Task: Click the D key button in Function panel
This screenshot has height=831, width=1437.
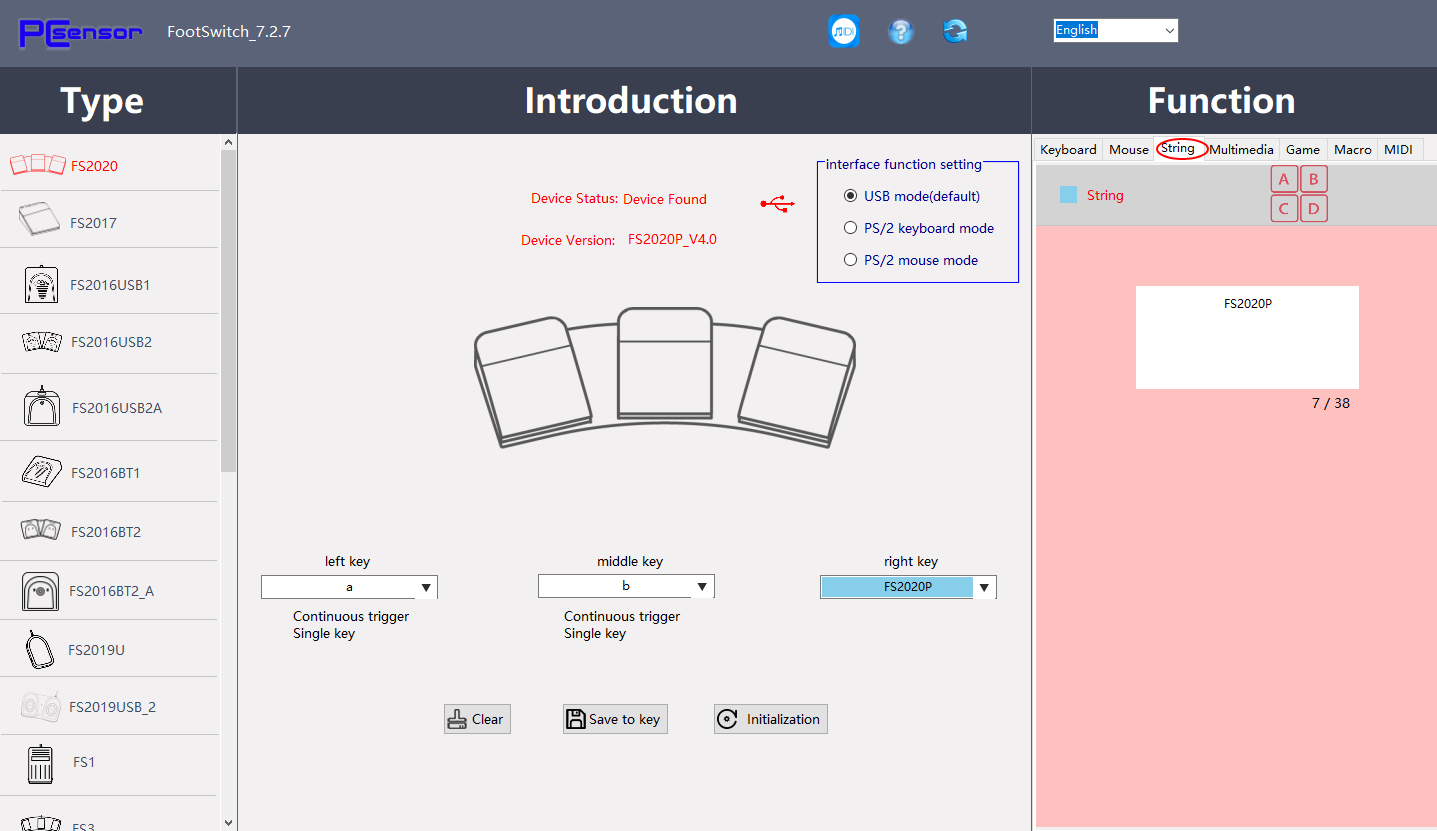Action: [x=1314, y=209]
